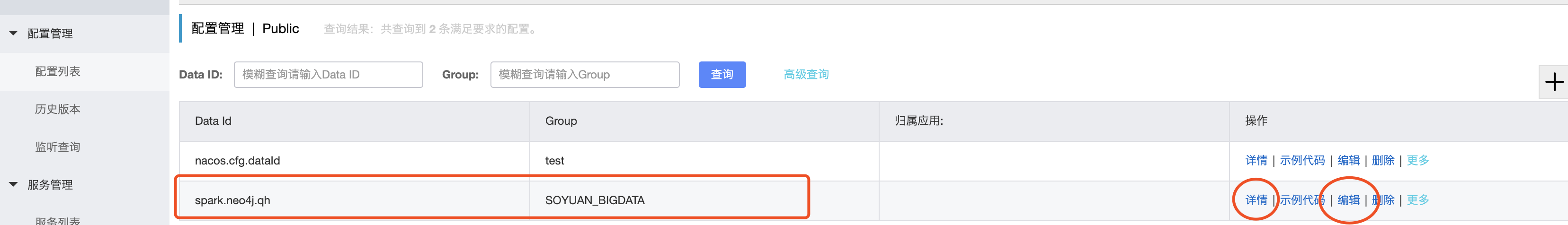Image resolution: width=1568 pixels, height=225 pixels.
Task: Open 示例代码 for nacos.cfg.dataId
Action: tap(1302, 160)
